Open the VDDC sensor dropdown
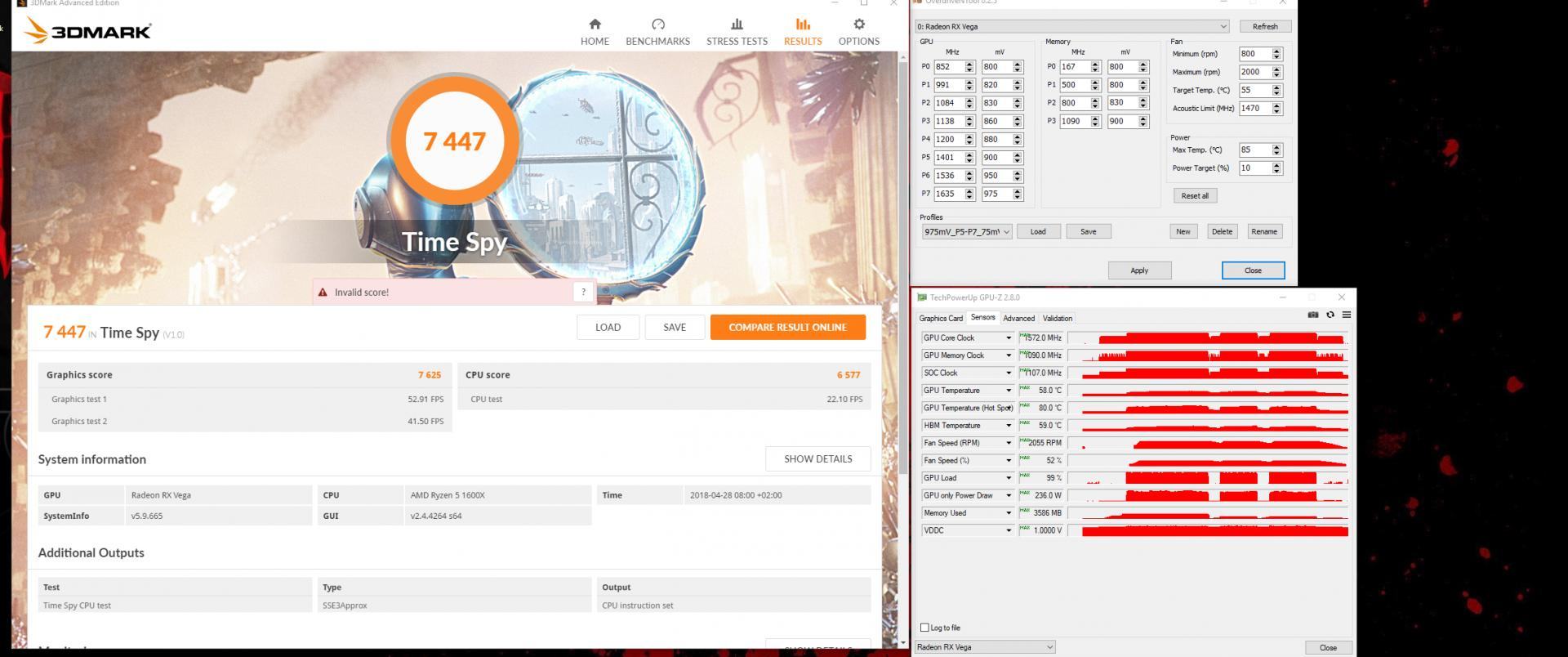This screenshot has height=657, width=1568. (x=1009, y=530)
